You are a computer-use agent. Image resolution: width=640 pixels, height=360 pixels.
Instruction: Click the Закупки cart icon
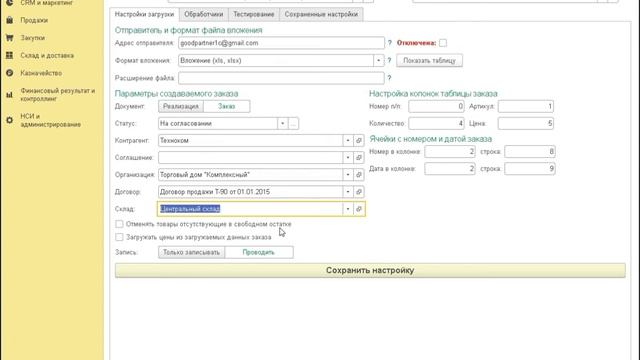coord(9,38)
